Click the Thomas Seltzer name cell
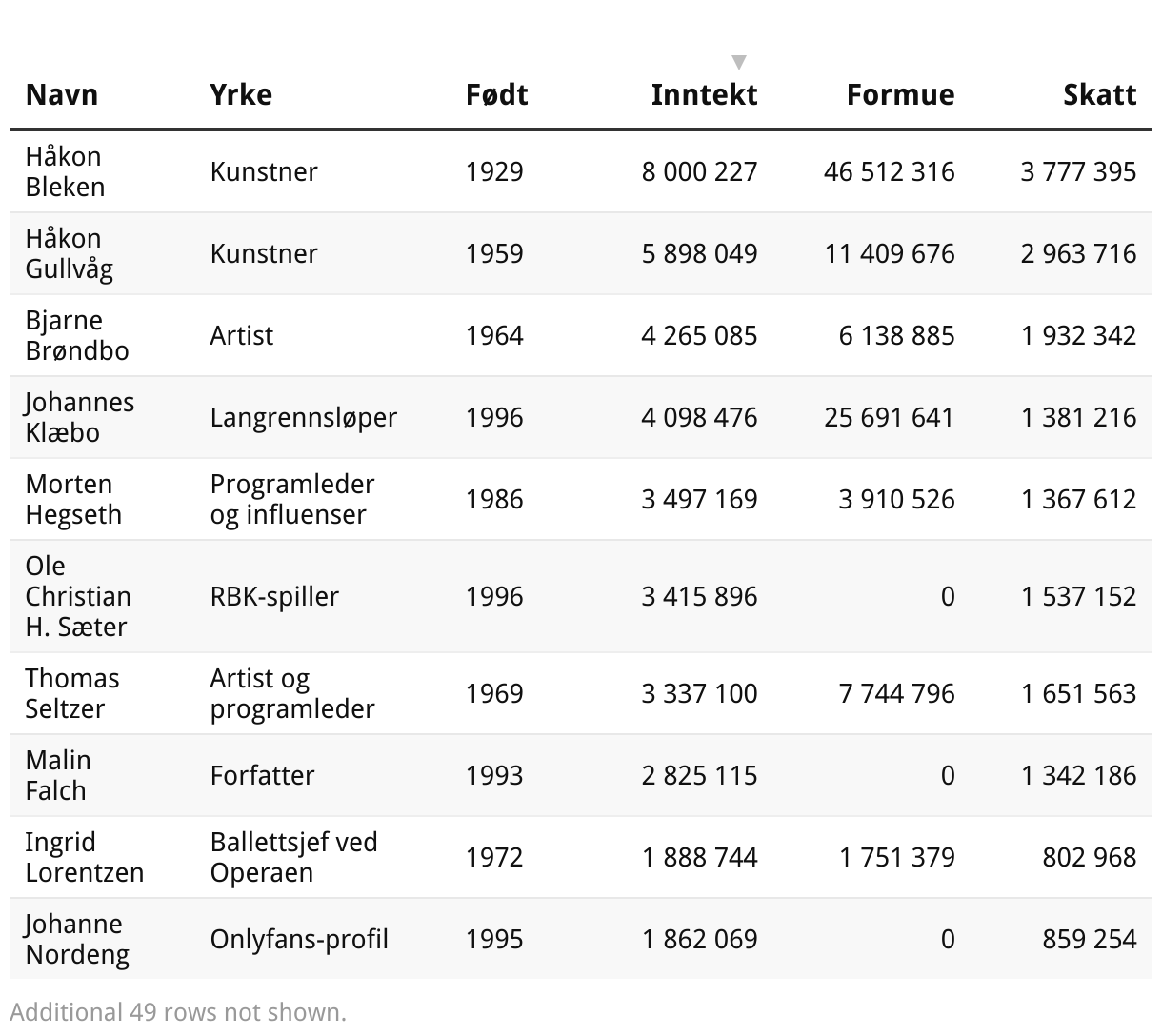This screenshot has width=1162, height=1036. [x=71, y=693]
